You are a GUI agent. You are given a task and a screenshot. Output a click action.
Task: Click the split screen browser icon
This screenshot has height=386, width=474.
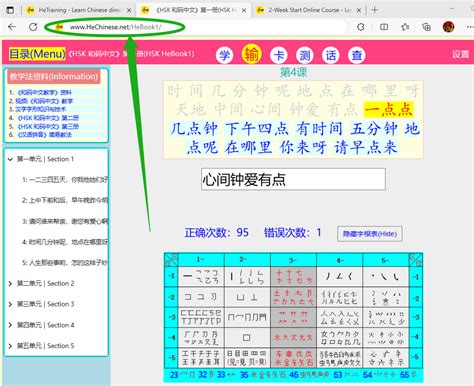[384, 27]
